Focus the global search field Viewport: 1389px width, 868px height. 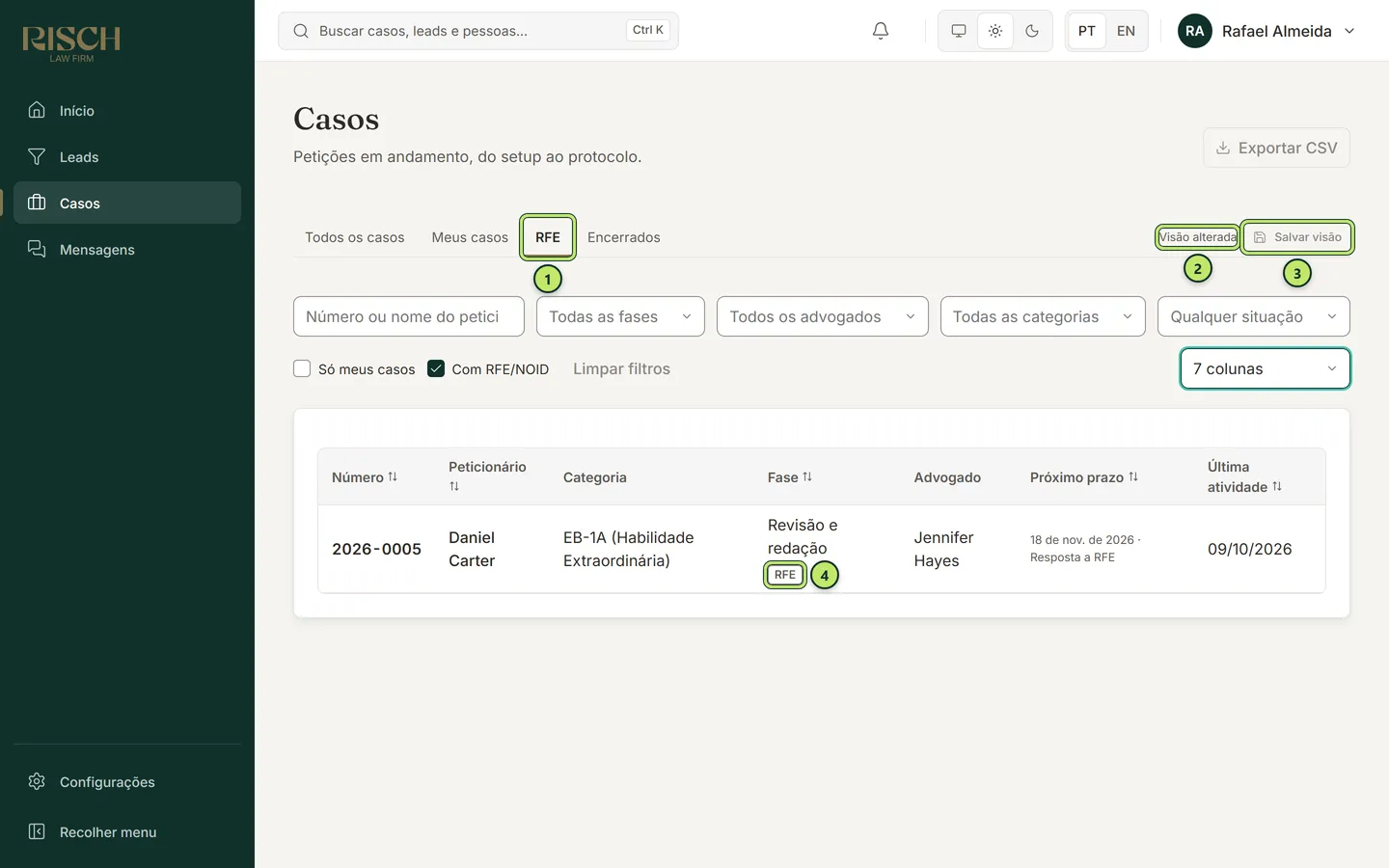click(478, 31)
